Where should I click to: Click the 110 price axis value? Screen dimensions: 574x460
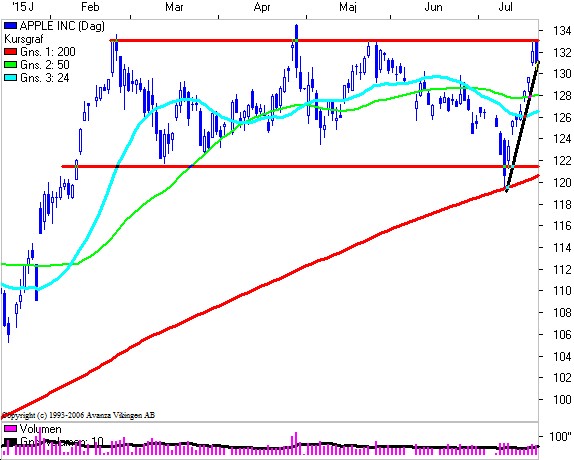562,291
